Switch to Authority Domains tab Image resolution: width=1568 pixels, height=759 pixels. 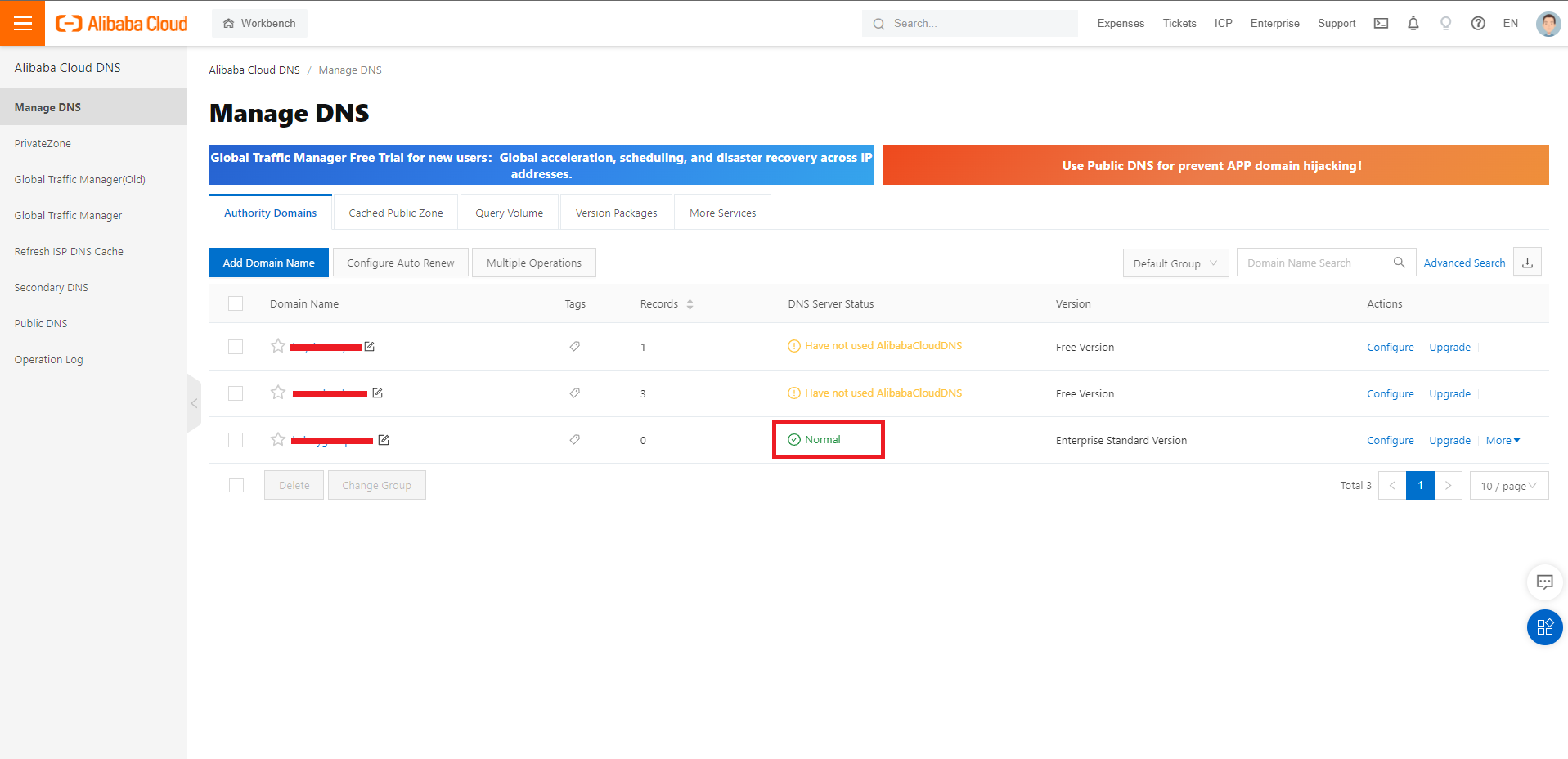(270, 213)
